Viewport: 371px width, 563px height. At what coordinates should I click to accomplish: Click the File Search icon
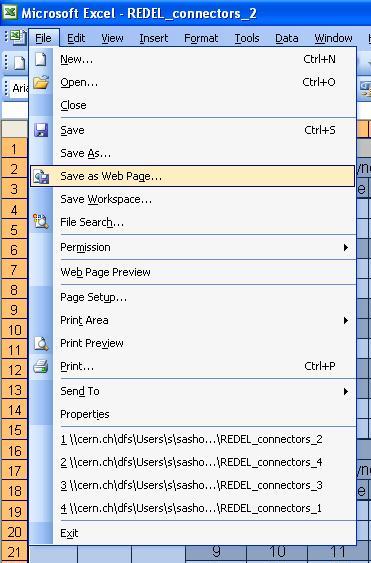click(x=41, y=222)
